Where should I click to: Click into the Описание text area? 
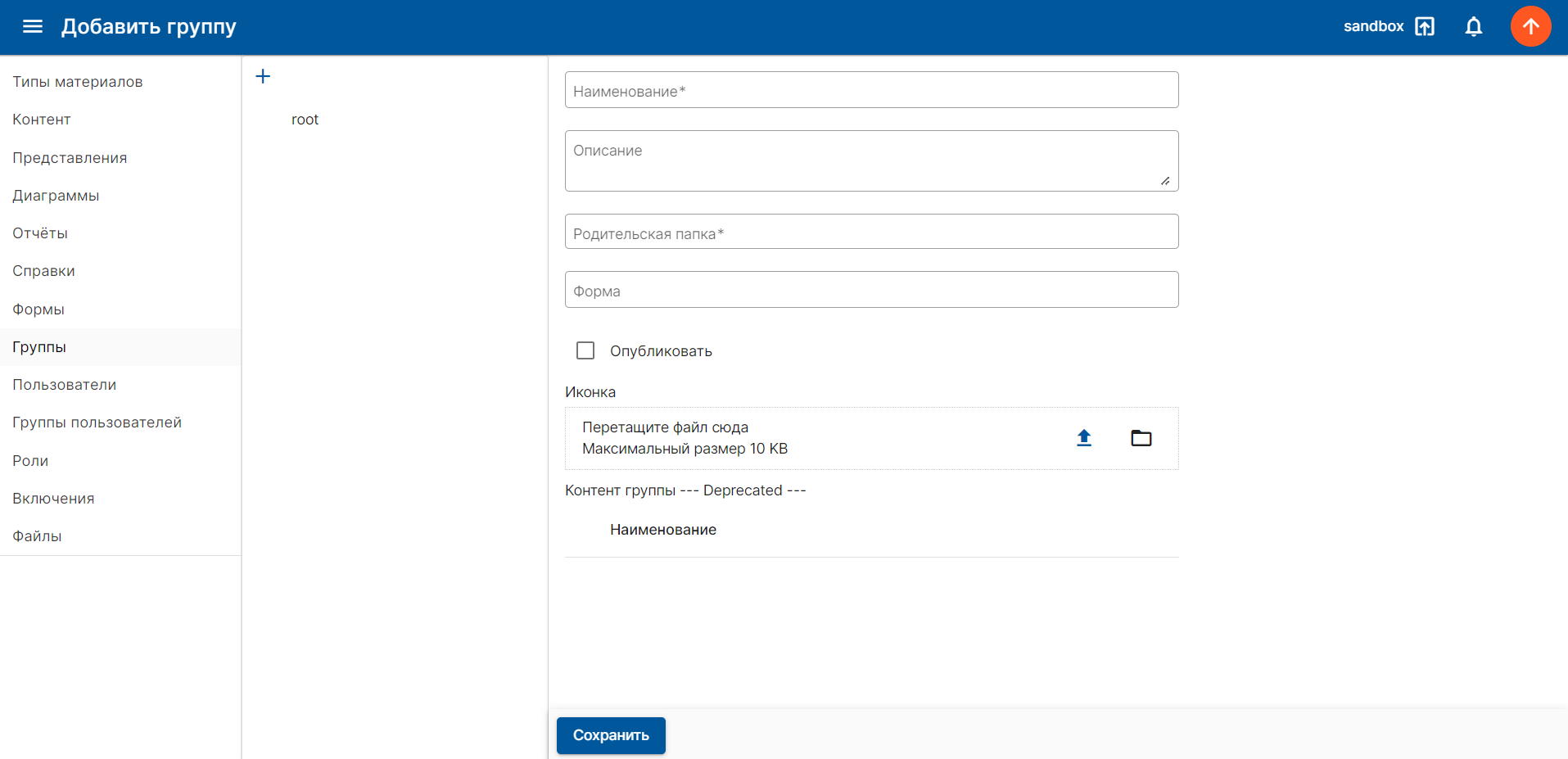[871, 160]
